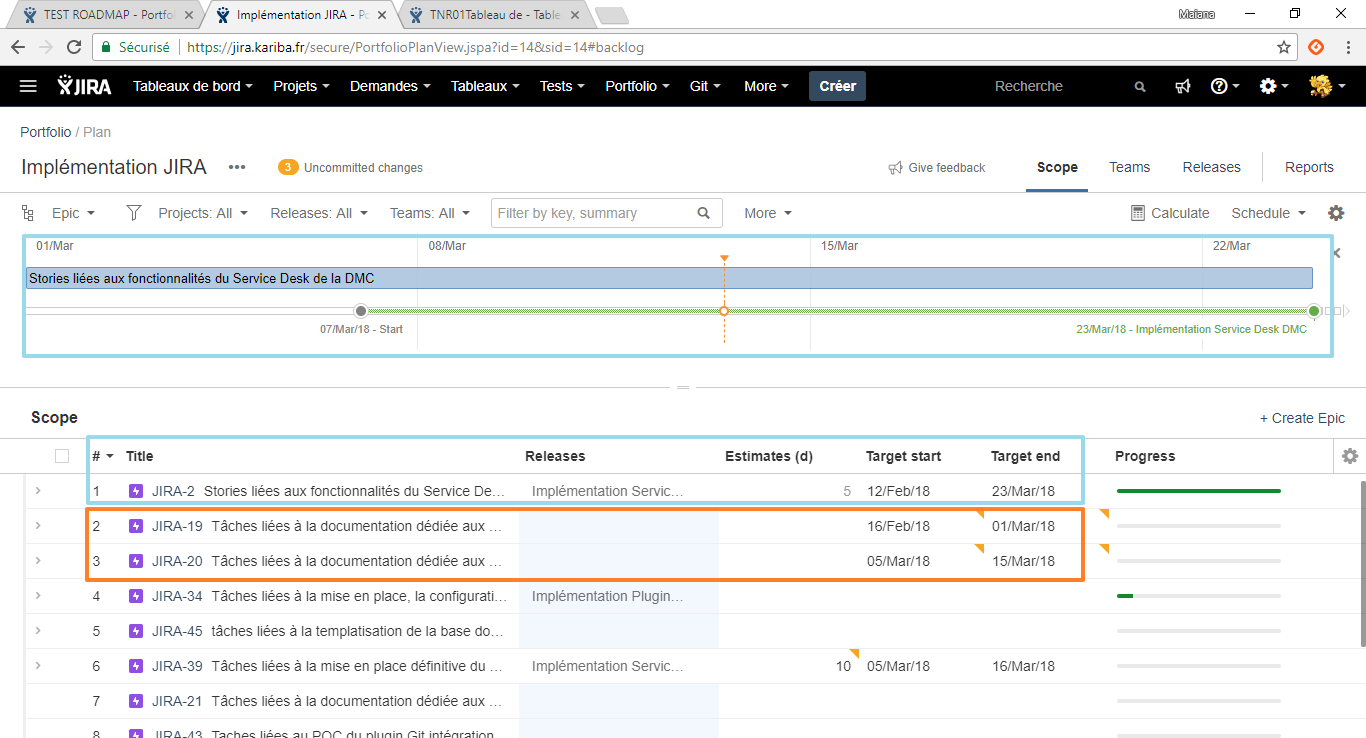Open Tableaux de bord menu
Viewport: 1366px width, 738px height.
coord(193,86)
